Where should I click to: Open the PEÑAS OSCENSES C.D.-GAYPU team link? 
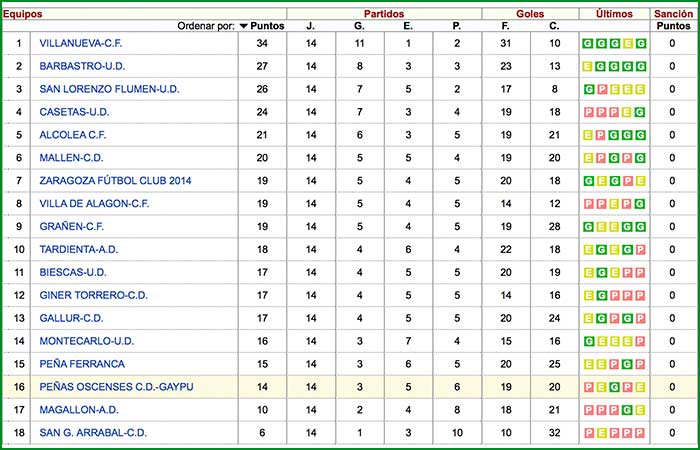[x=116, y=387]
